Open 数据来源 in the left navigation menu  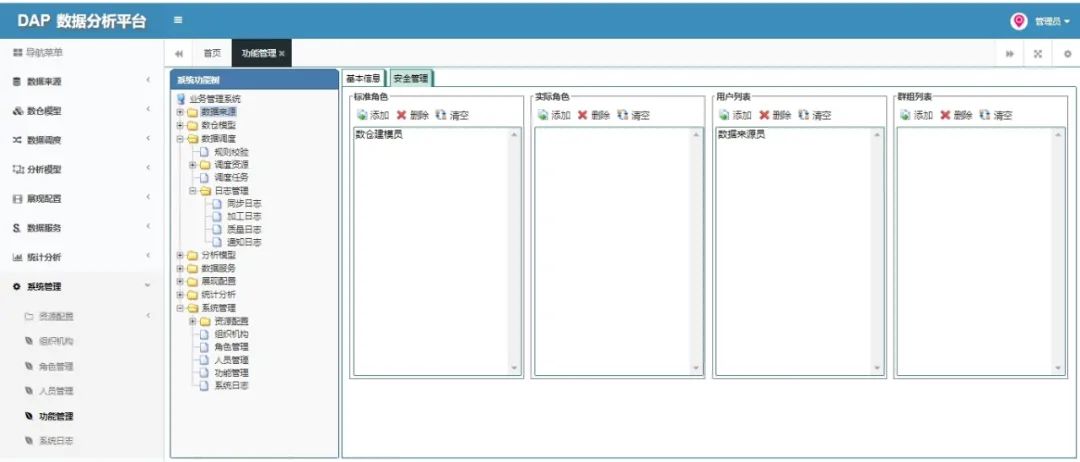click(x=82, y=81)
